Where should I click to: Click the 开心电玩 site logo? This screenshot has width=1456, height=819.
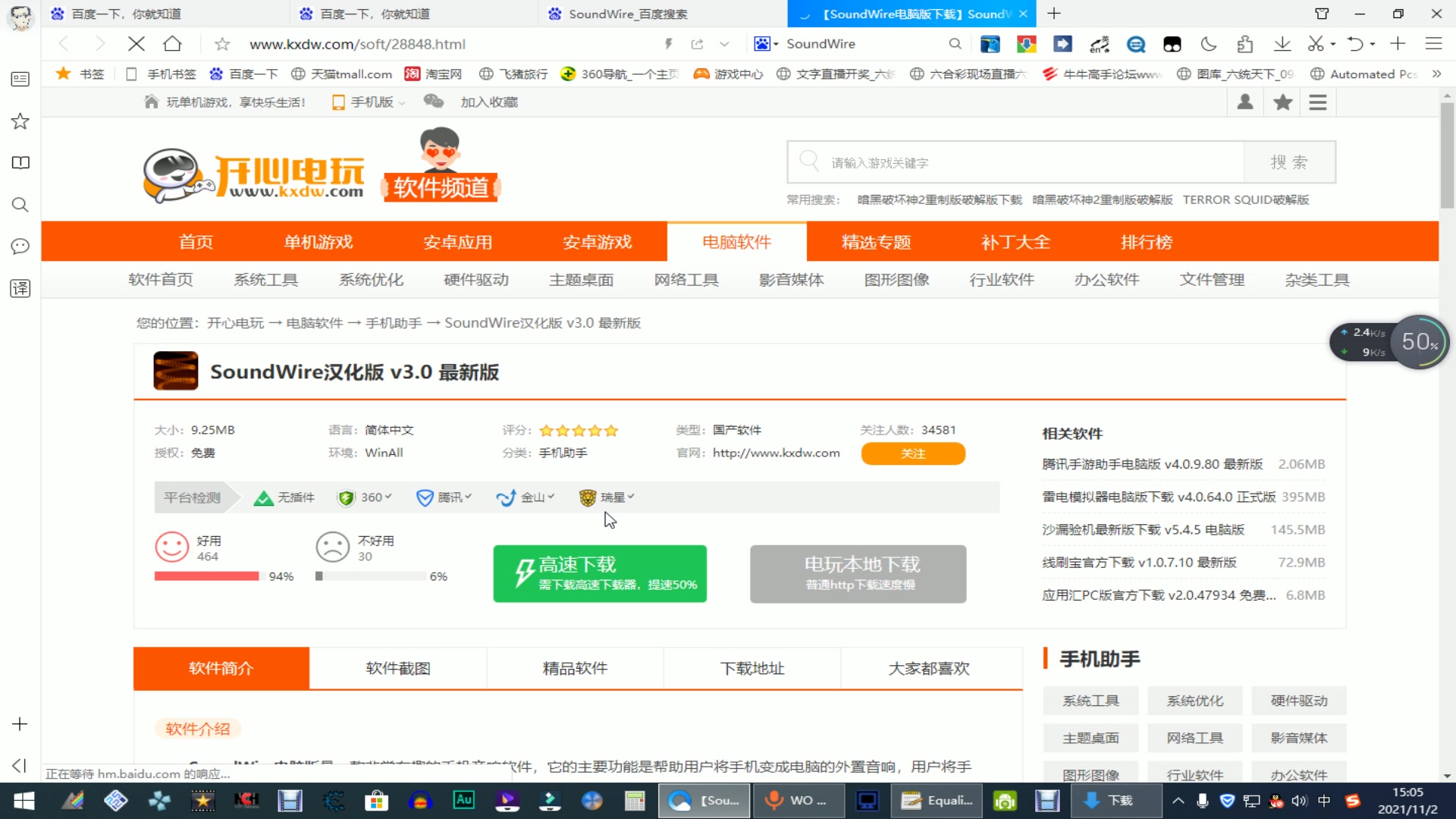coord(254,176)
